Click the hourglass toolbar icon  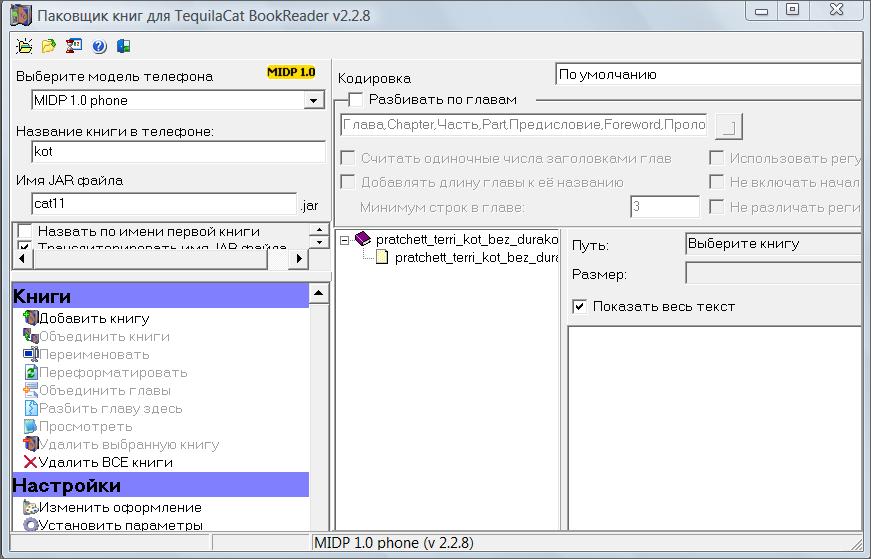click(x=73, y=46)
